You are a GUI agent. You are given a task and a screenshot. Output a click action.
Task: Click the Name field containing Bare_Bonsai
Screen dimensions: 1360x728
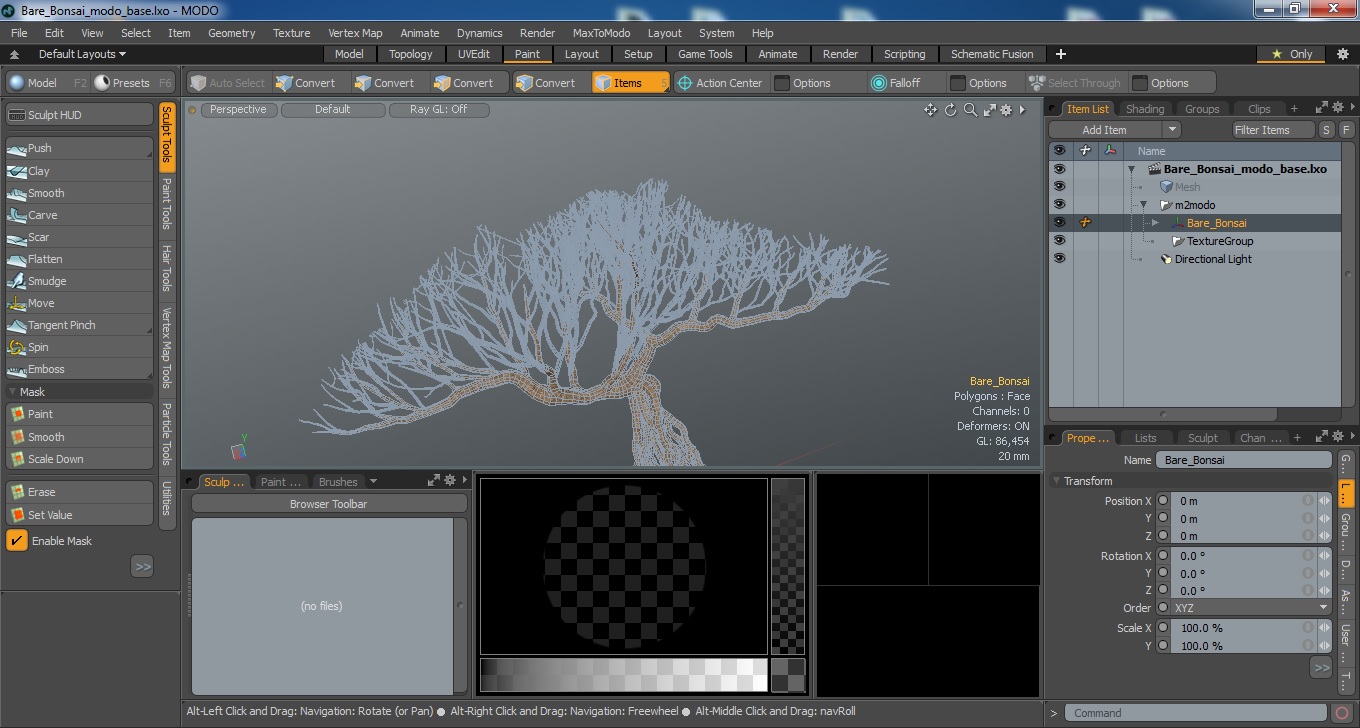[x=1243, y=460]
